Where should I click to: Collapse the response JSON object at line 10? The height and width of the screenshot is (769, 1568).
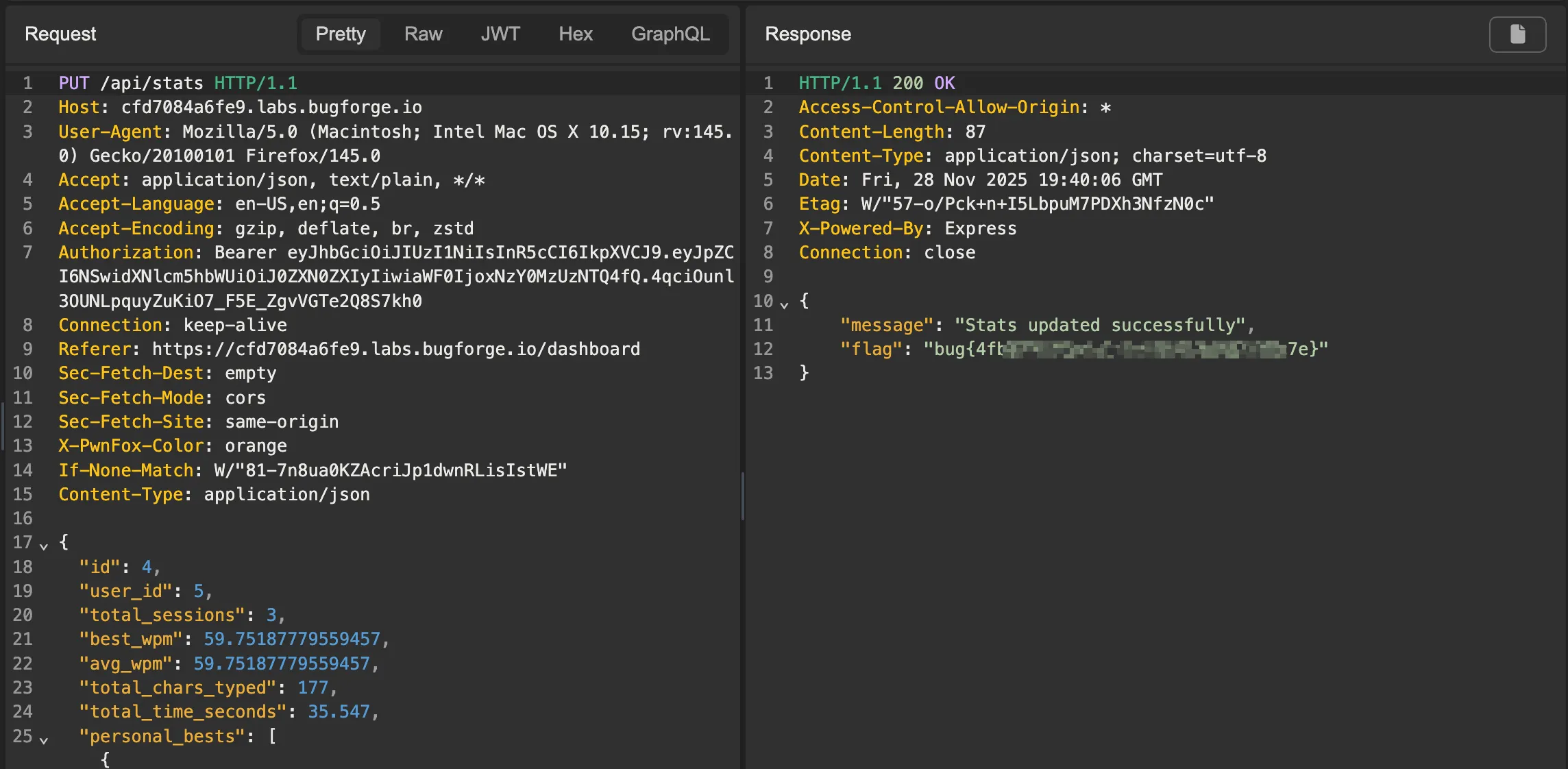pos(784,304)
